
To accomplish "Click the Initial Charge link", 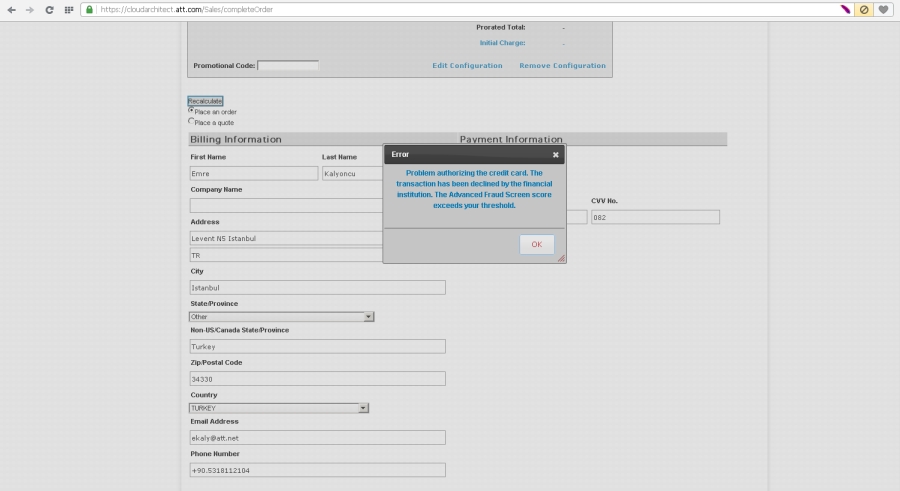I will pyautogui.click(x=502, y=42).
